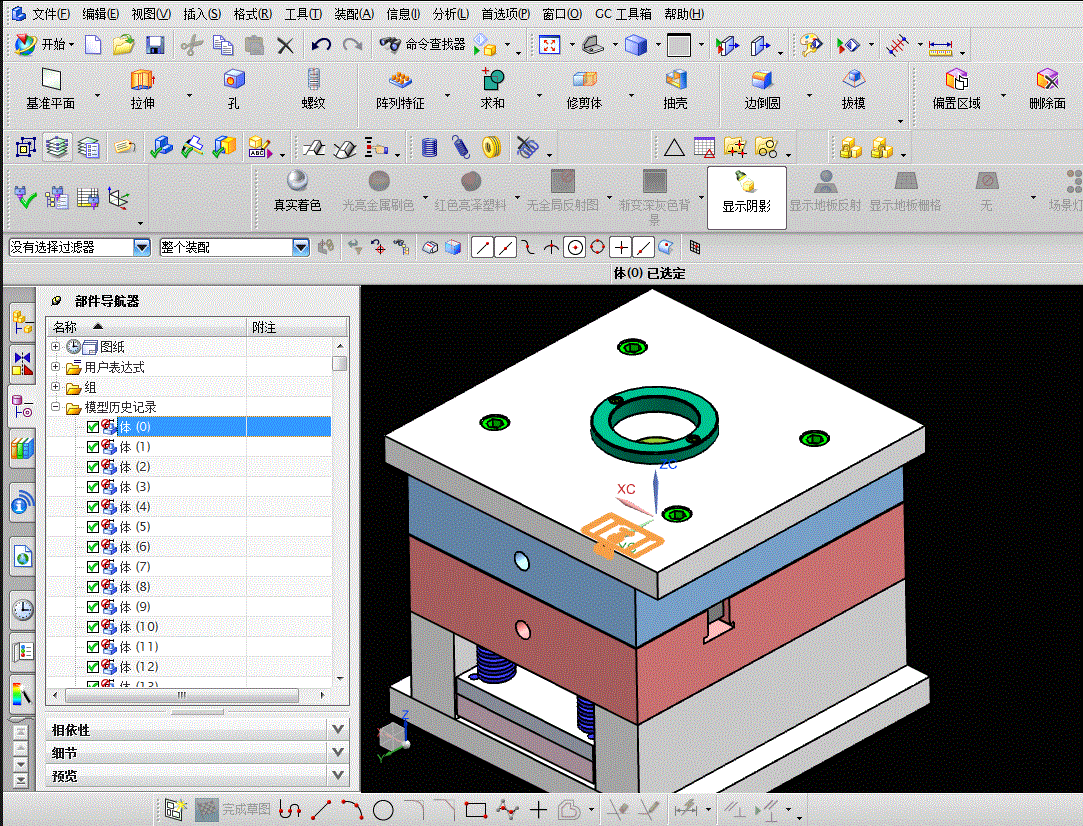Viewport: 1083px width, 826px height.
Task: Click the fit view icon in toolbar
Action: 549,46
